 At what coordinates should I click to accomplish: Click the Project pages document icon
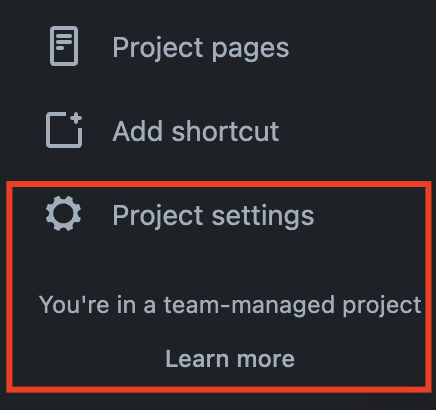[64, 46]
